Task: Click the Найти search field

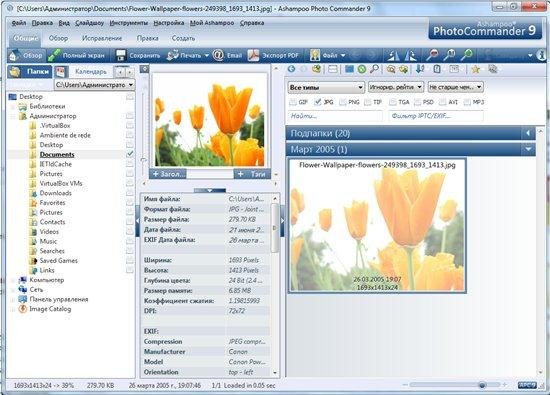Action: pos(335,116)
